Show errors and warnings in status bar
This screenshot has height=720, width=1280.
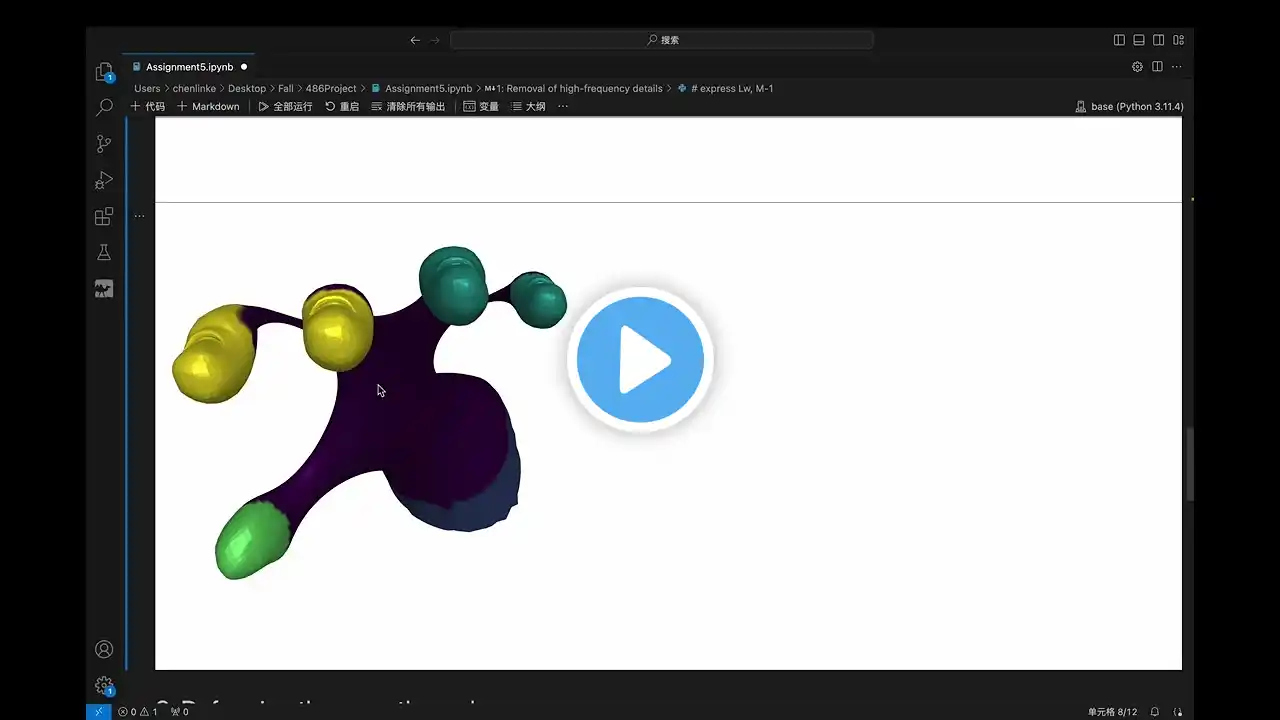click(x=138, y=712)
